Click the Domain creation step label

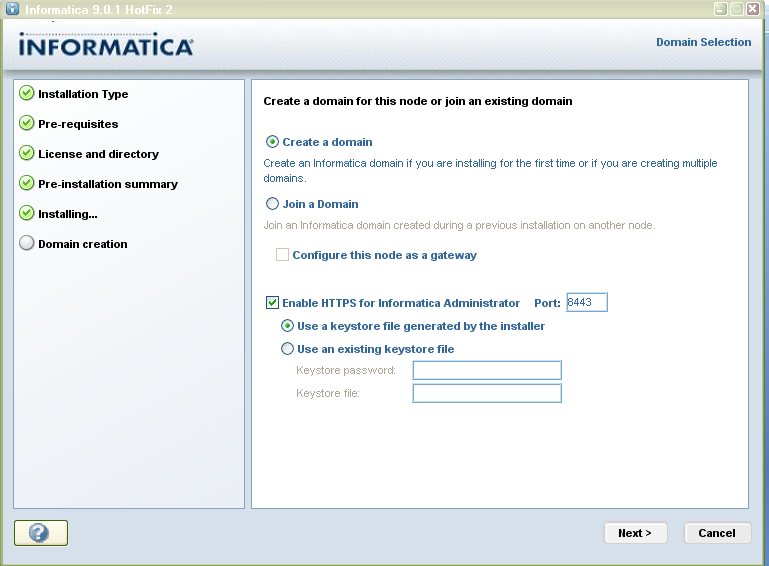(x=83, y=244)
